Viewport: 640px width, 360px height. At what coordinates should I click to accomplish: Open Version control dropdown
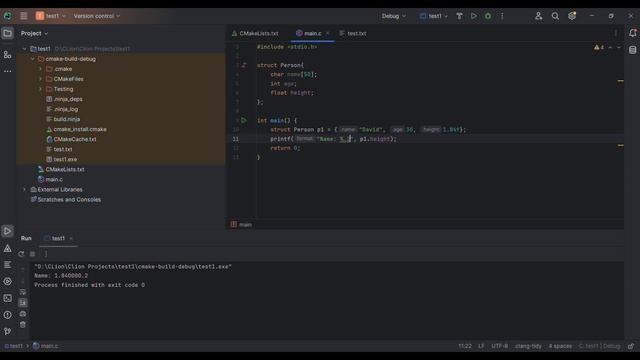(97, 16)
